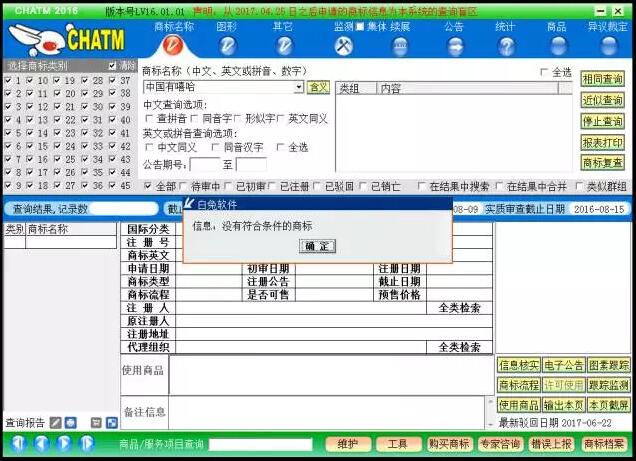Open the 图形 graphic search icon

(x=227, y=45)
